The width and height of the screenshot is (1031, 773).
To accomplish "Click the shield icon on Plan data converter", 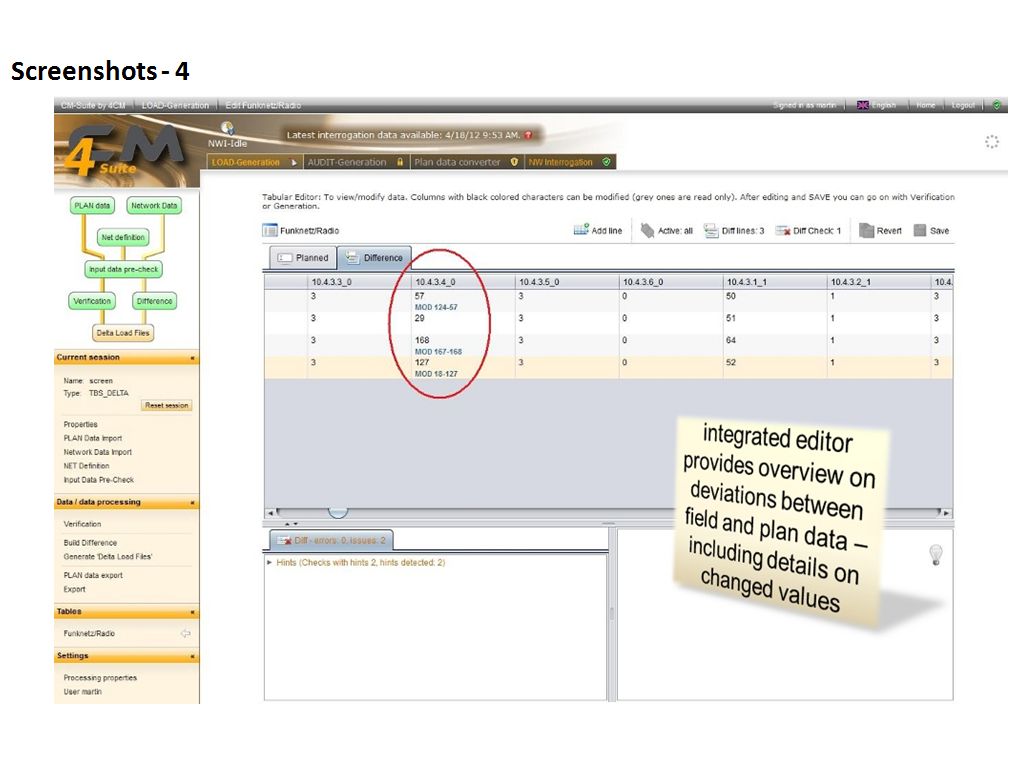I will click(x=514, y=162).
